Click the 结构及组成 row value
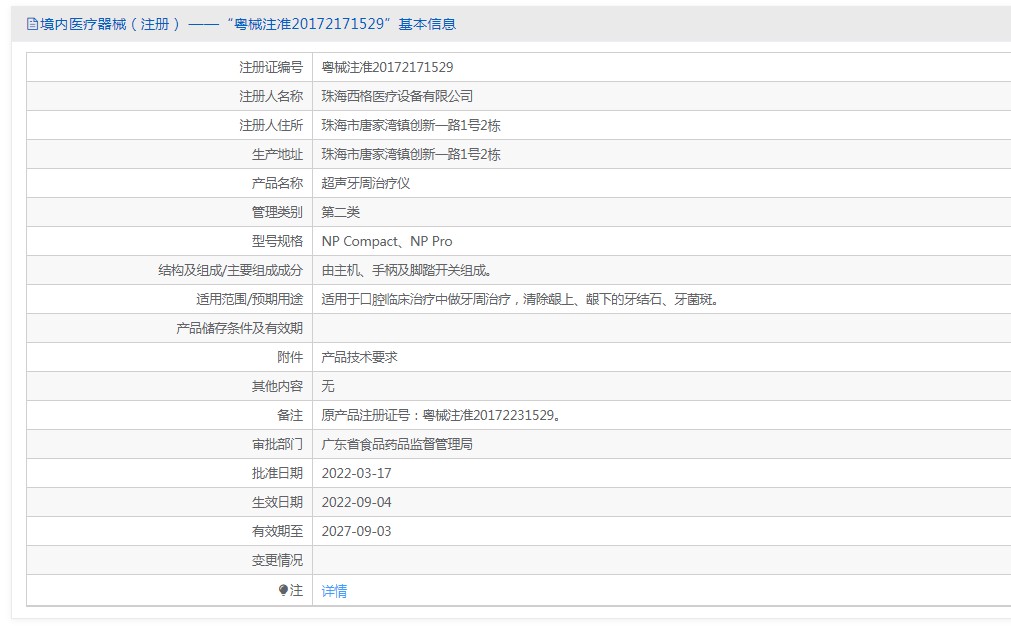Screen dimensions: 1011x626 402,270
